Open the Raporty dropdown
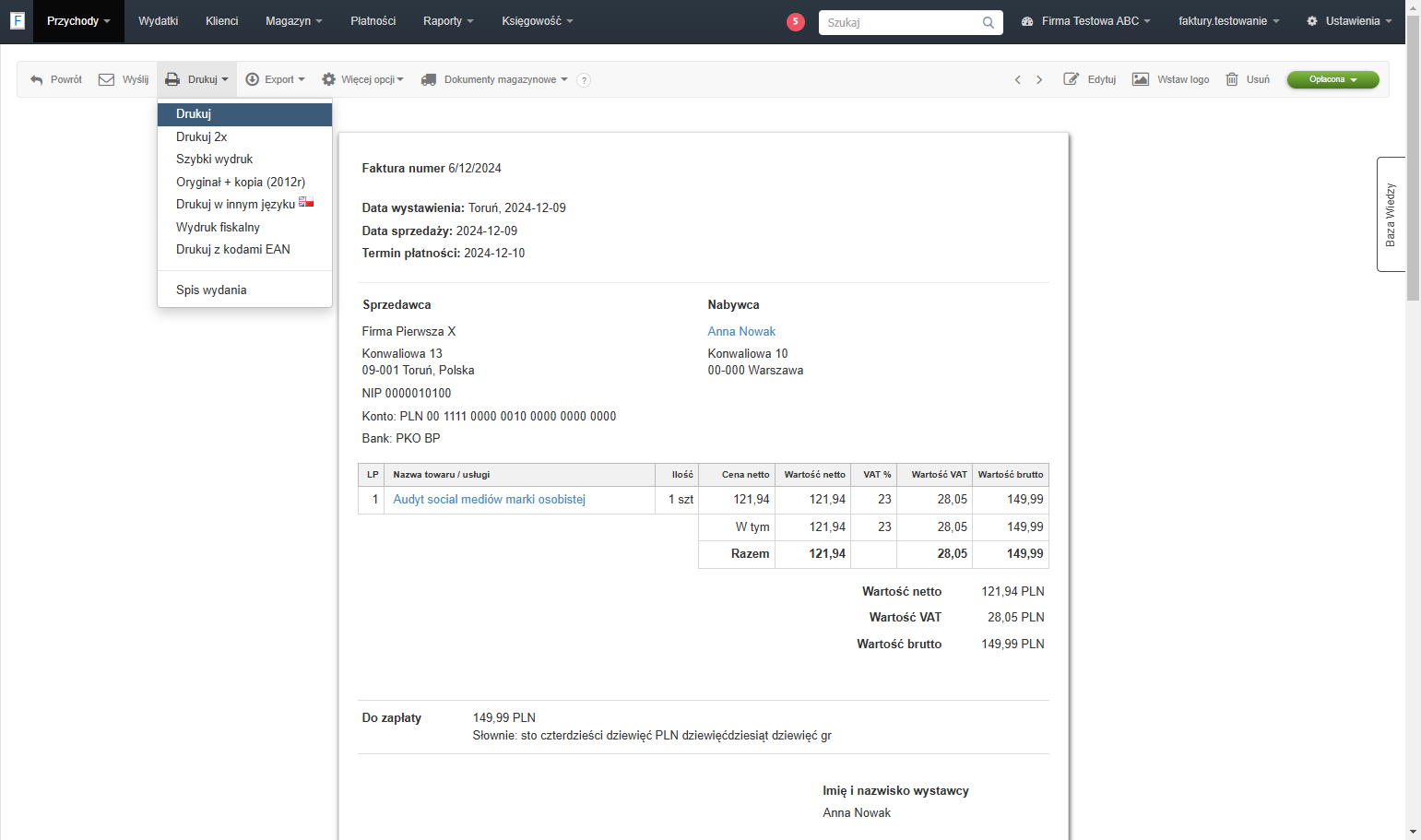The width and height of the screenshot is (1421, 840). click(x=448, y=21)
